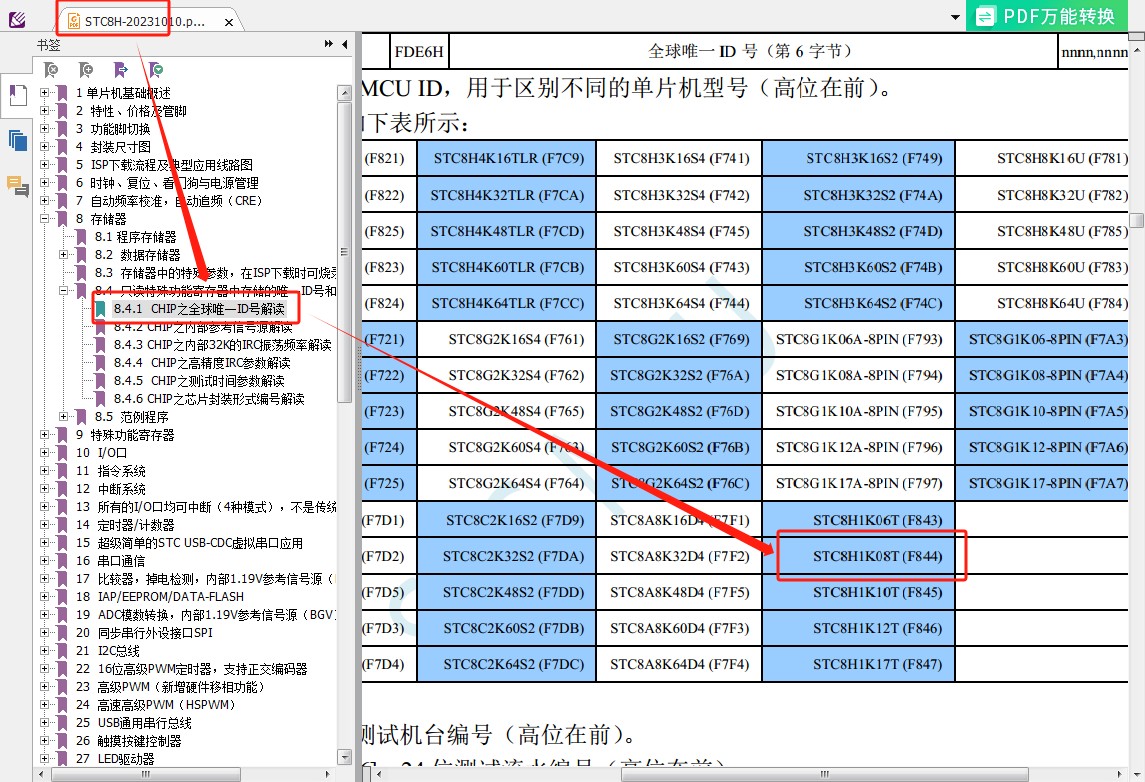Click the bookmark go-to arrow icon
The height and width of the screenshot is (782, 1145).
pyautogui.click(x=120, y=70)
